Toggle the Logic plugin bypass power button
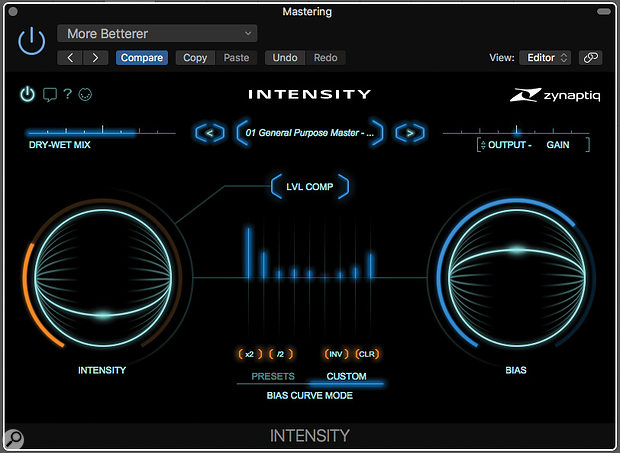Screen dimensions: 620x453 32,41
